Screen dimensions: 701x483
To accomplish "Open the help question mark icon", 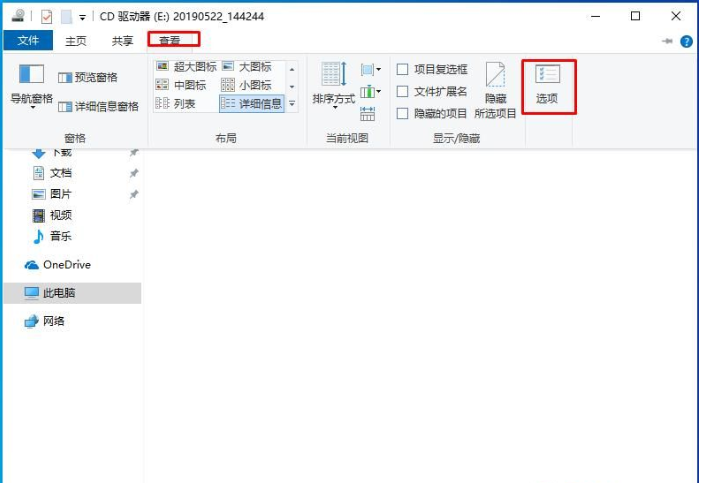I will [x=687, y=41].
